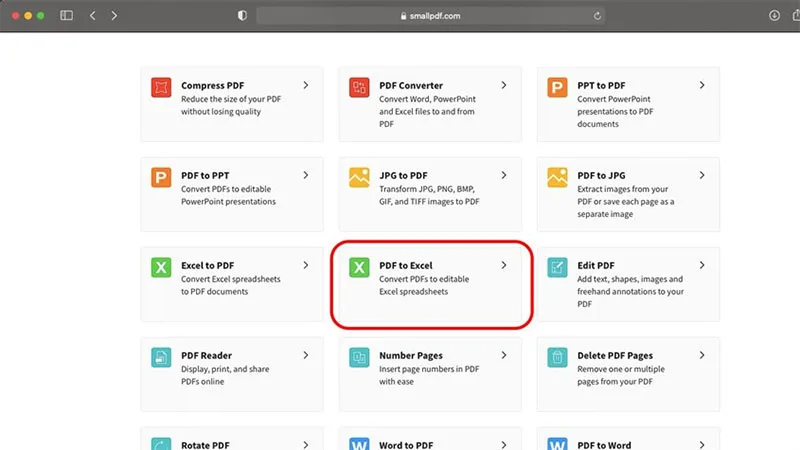This screenshot has height=450, width=800.
Task: Click the smallpdf.com address bar
Action: [x=431, y=16]
